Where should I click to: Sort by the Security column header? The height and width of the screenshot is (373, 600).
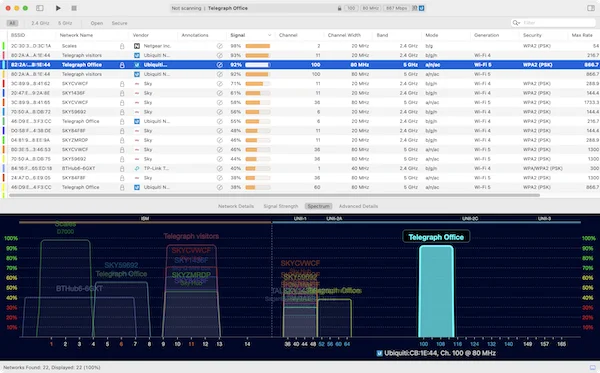[532, 35]
